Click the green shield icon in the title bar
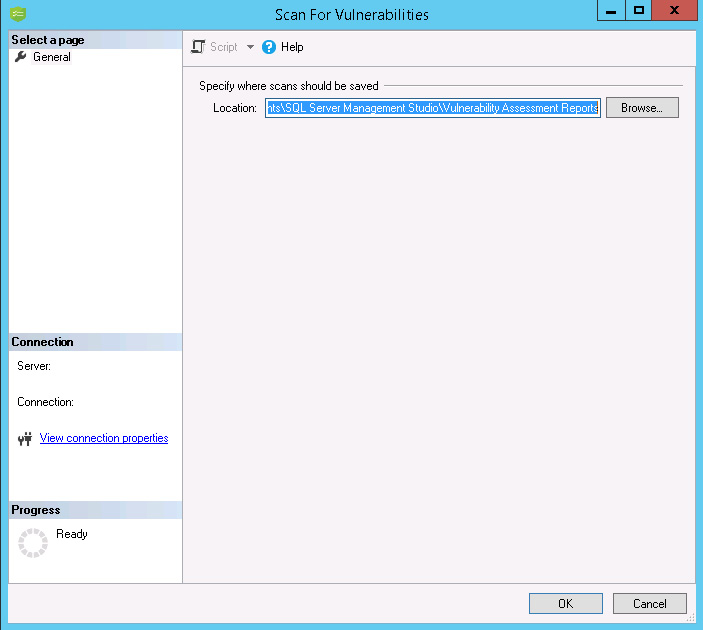 [18, 14]
